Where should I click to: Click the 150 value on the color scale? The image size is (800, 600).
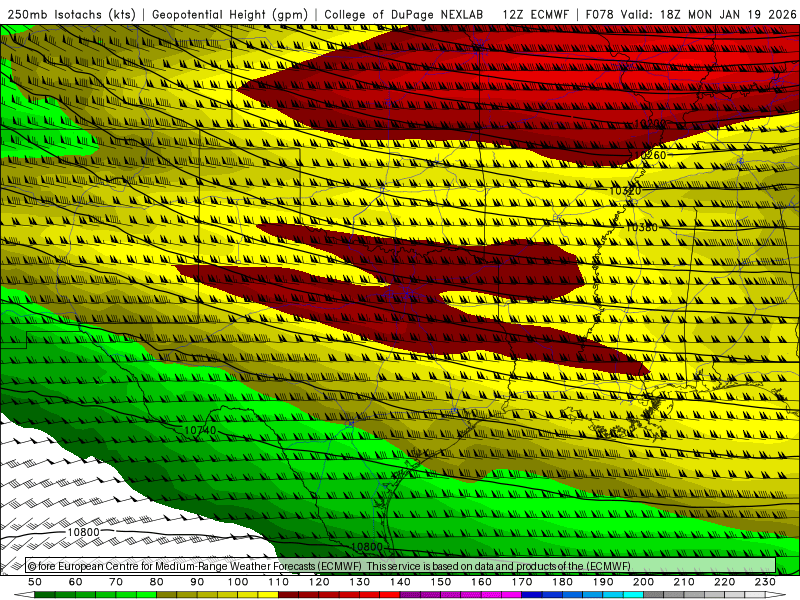(x=441, y=582)
